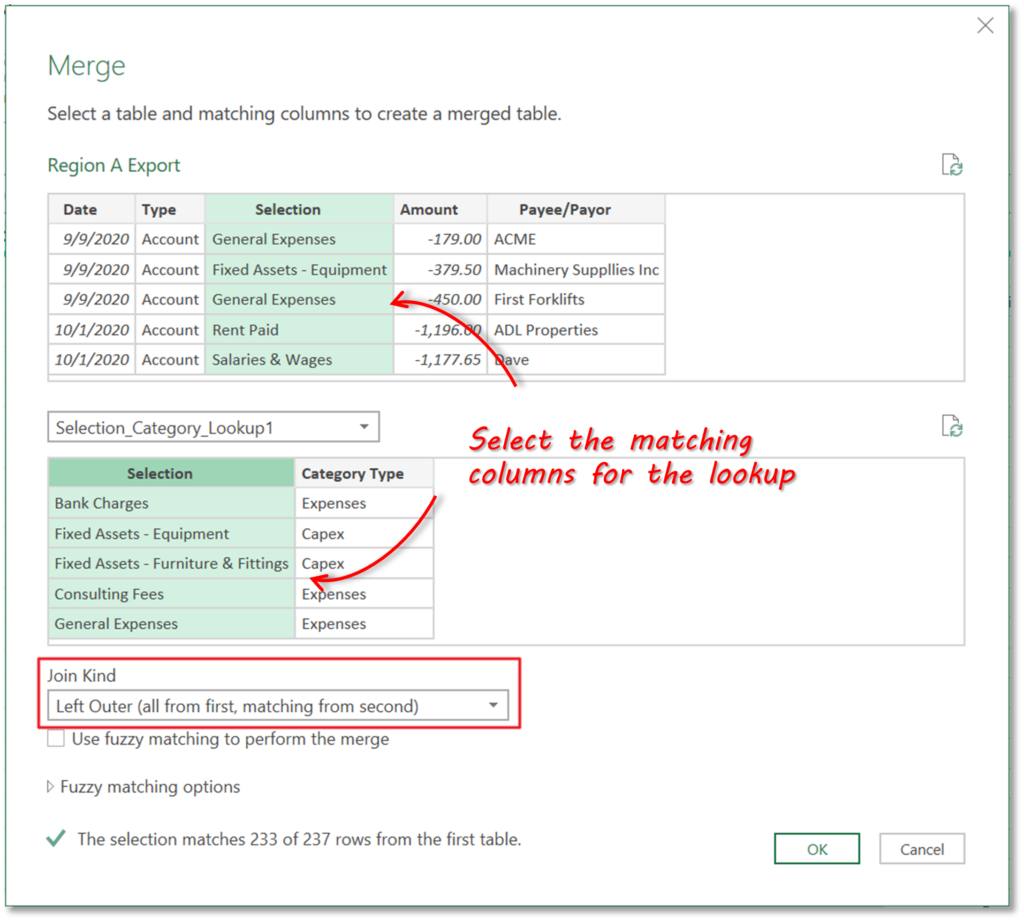Click the Machinery Suppllies Inc cell
Screen dimensions: 1024x921
[576, 270]
